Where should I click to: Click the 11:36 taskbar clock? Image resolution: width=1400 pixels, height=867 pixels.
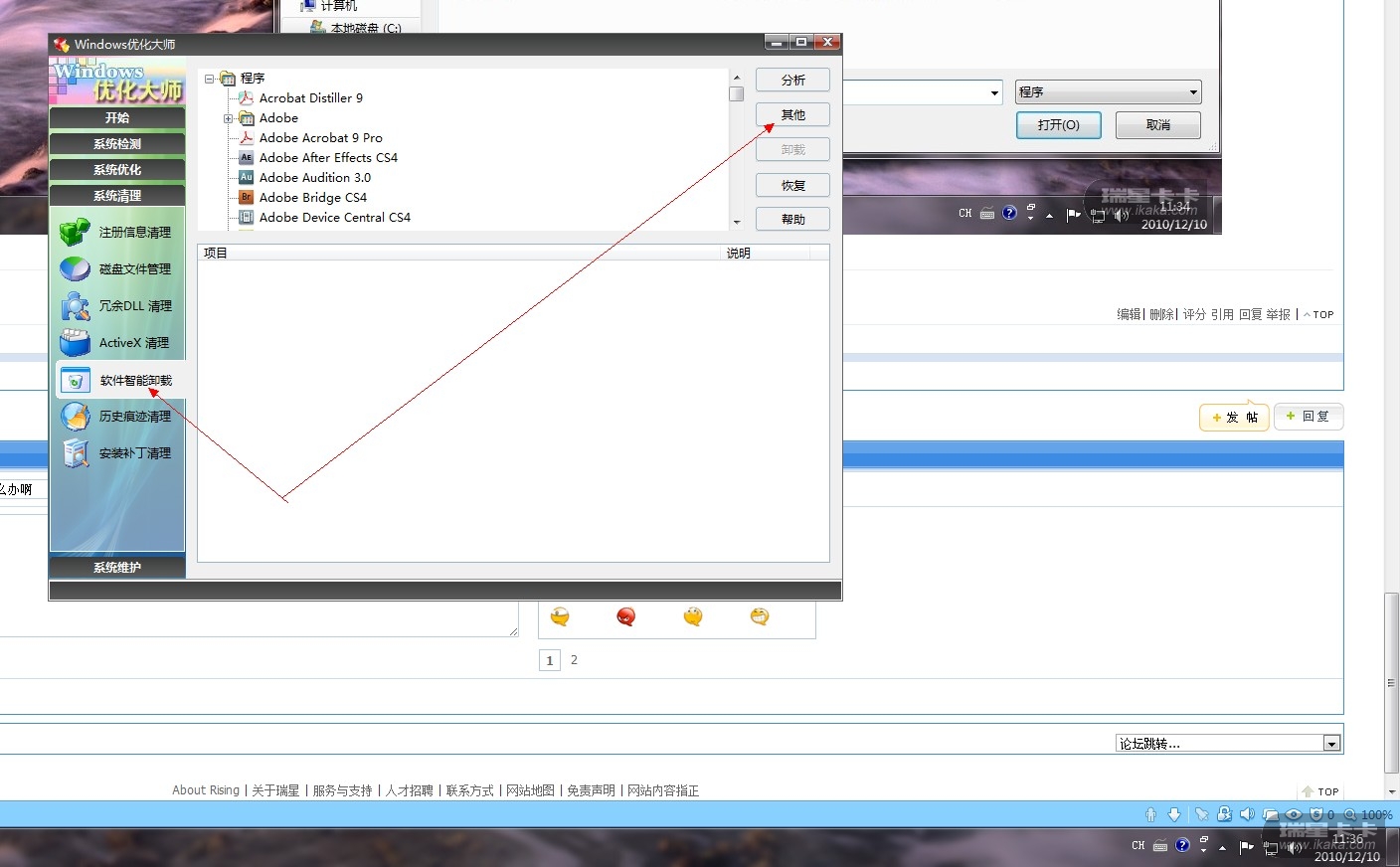point(1347,848)
